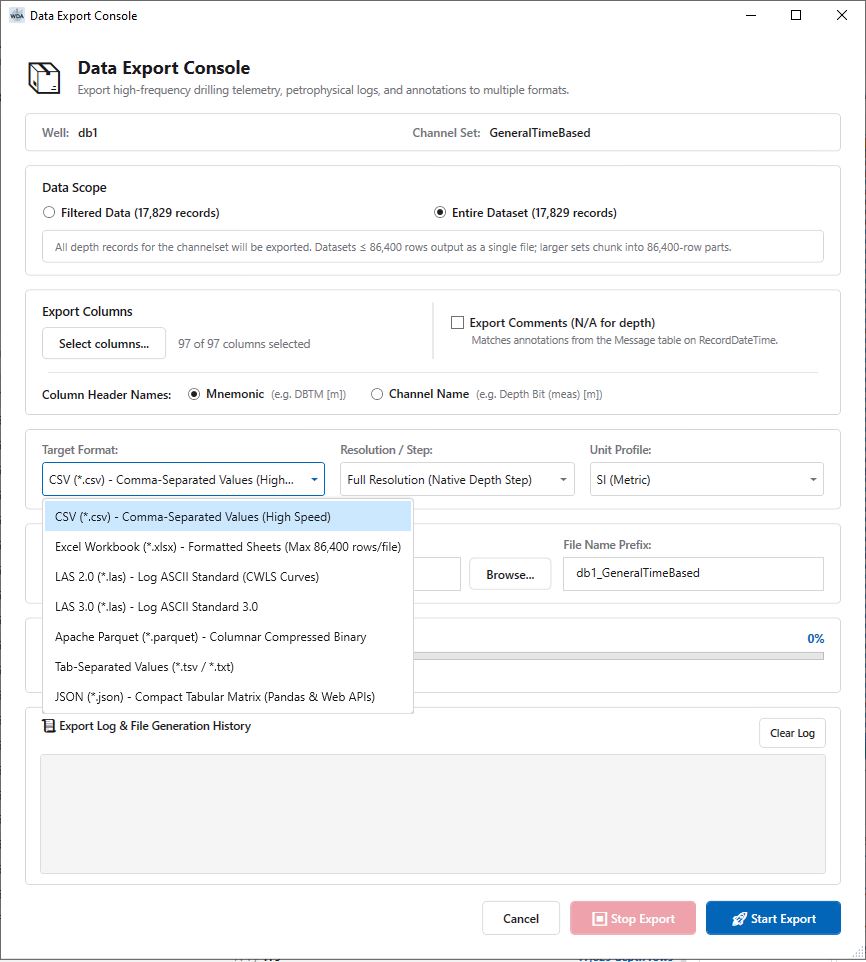The height and width of the screenshot is (962, 866).
Task: Open the Select columns dialog
Action: click(x=104, y=344)
